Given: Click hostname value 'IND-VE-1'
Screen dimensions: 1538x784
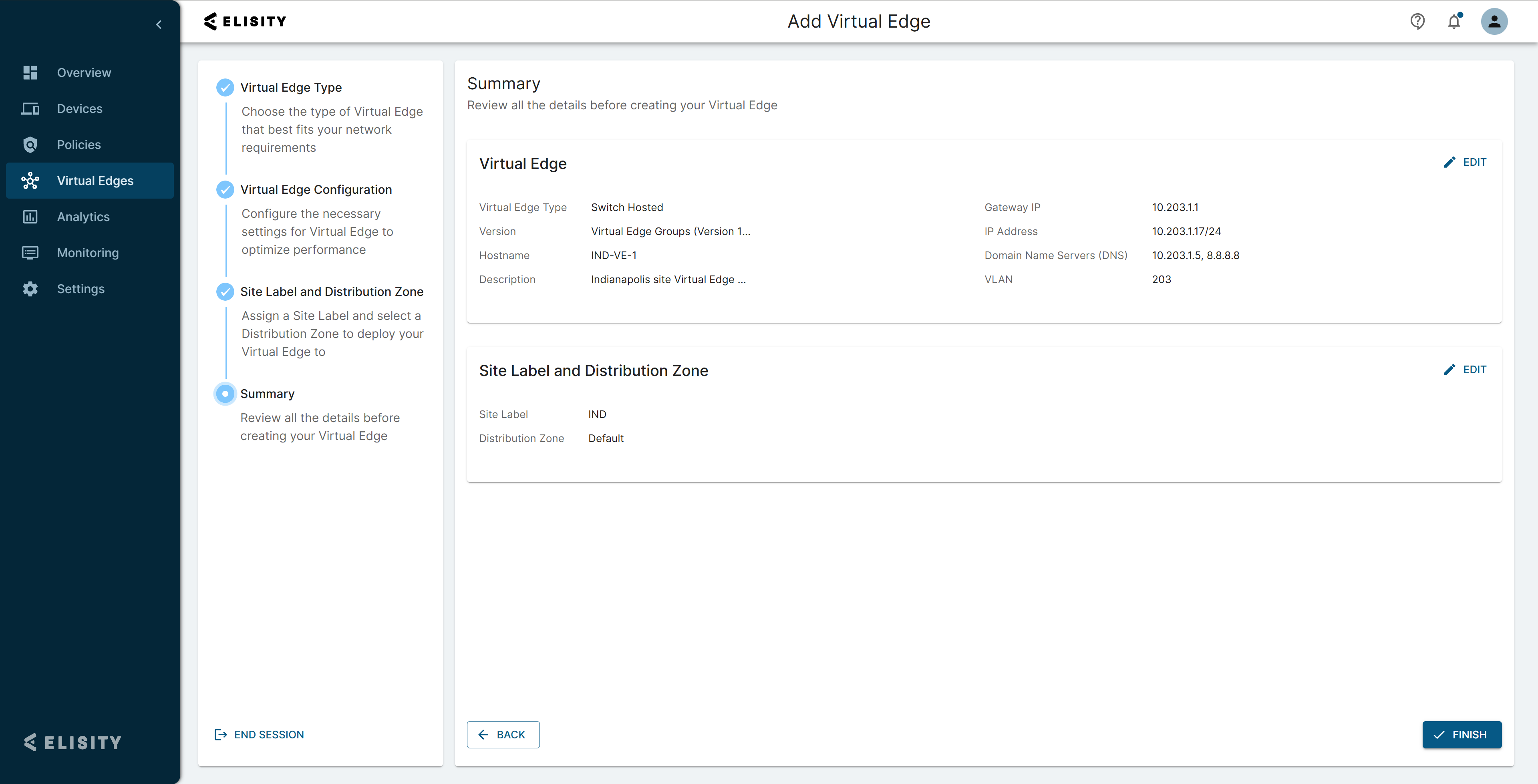Looking at the screenshot, I should pyautogui.click(x=614, y=255).
